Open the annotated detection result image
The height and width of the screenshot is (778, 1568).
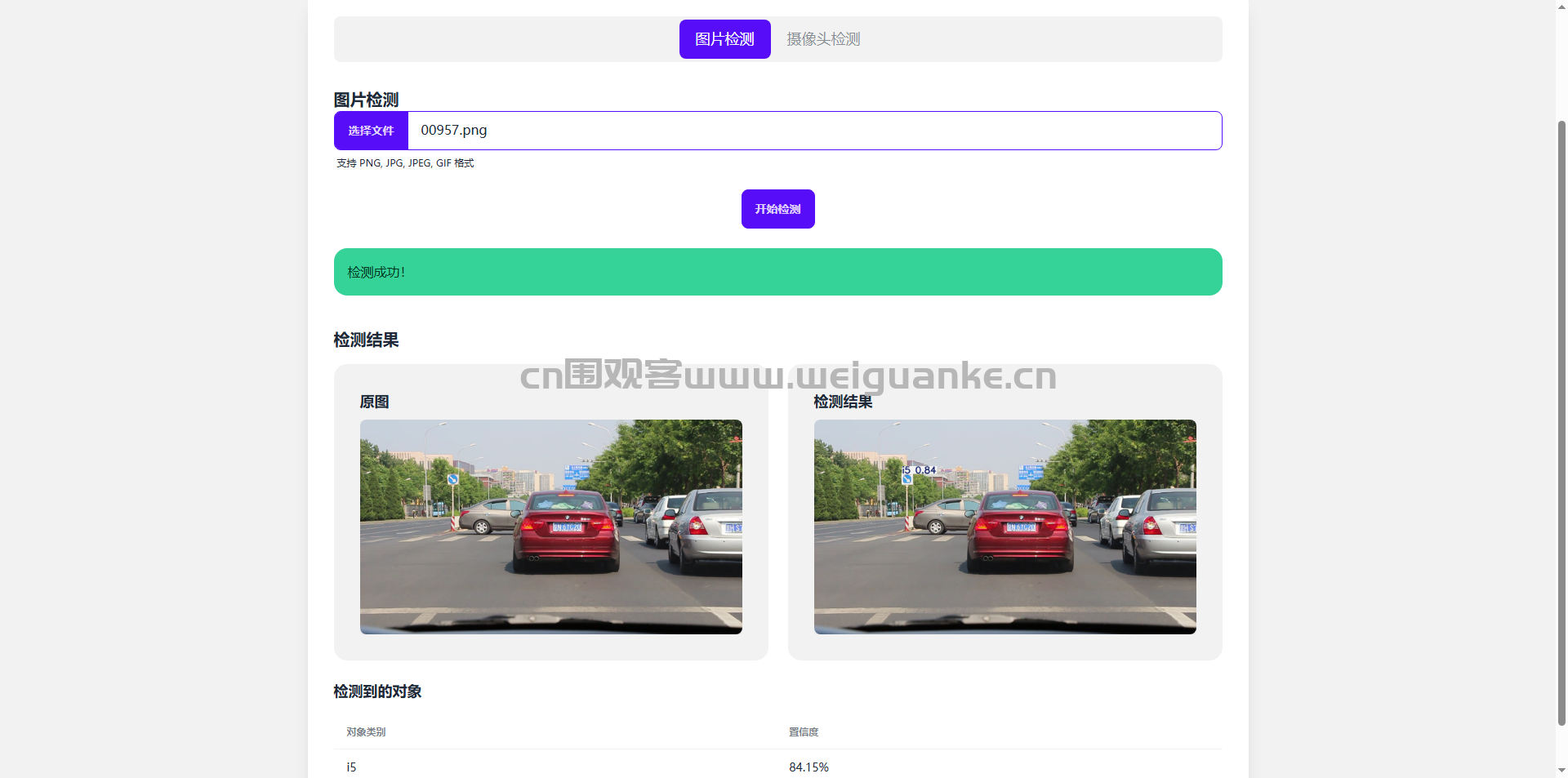[x=1004, y=527]
